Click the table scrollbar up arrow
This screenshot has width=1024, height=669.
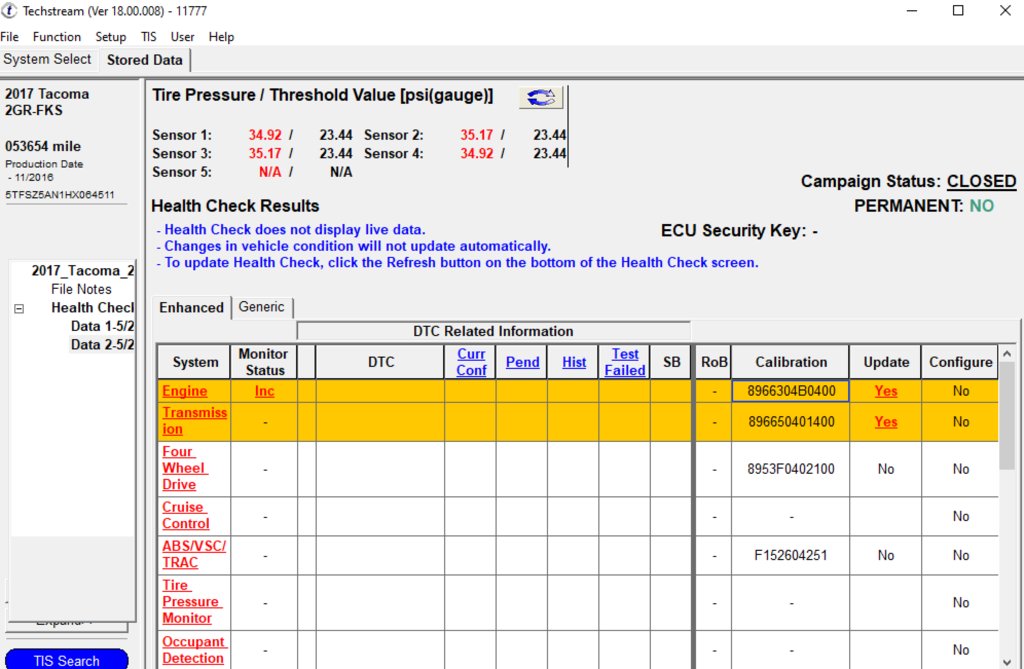[1007, 354]
